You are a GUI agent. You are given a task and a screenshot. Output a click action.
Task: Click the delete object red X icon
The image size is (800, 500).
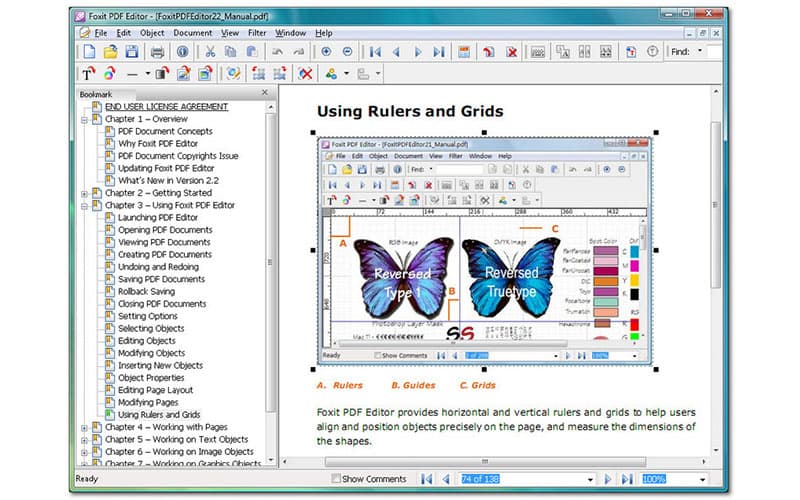coord(305,74)
